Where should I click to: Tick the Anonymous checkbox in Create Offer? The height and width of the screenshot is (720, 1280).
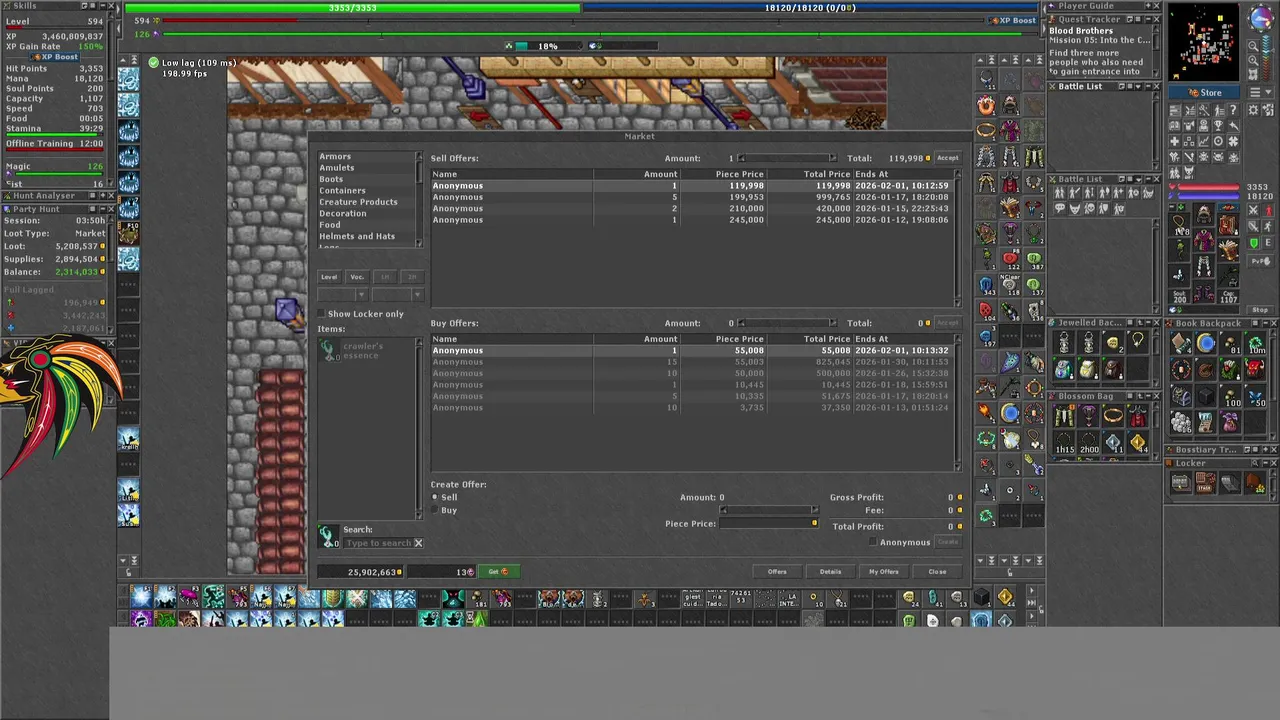coord(873,542)
